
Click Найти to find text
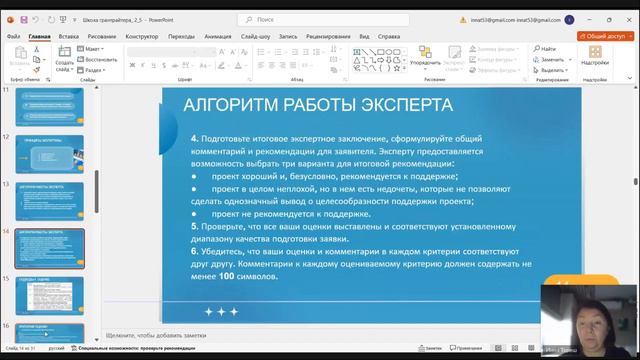pos(545,49)
